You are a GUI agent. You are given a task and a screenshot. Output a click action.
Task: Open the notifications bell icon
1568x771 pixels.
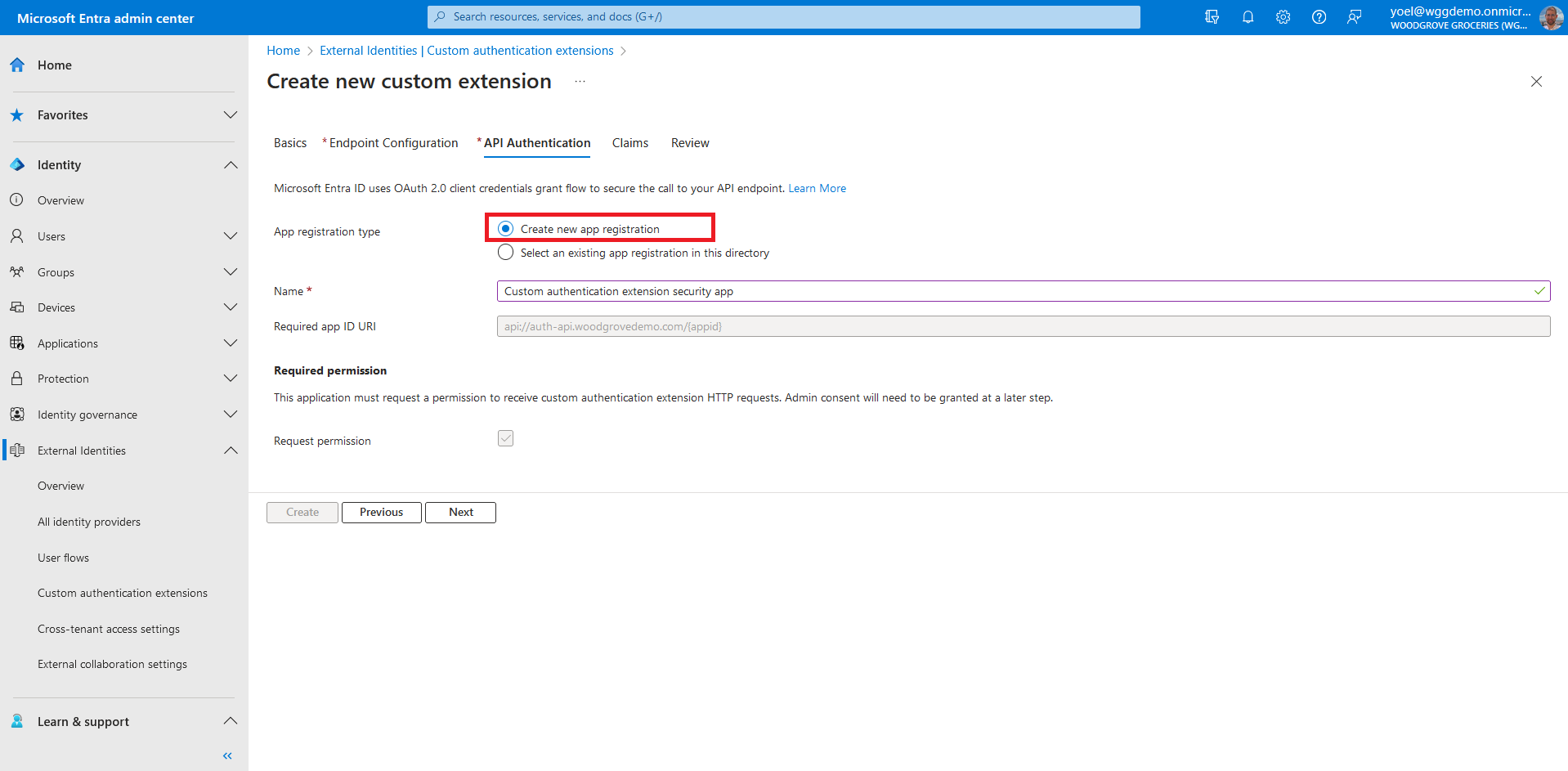(1248, 17)
